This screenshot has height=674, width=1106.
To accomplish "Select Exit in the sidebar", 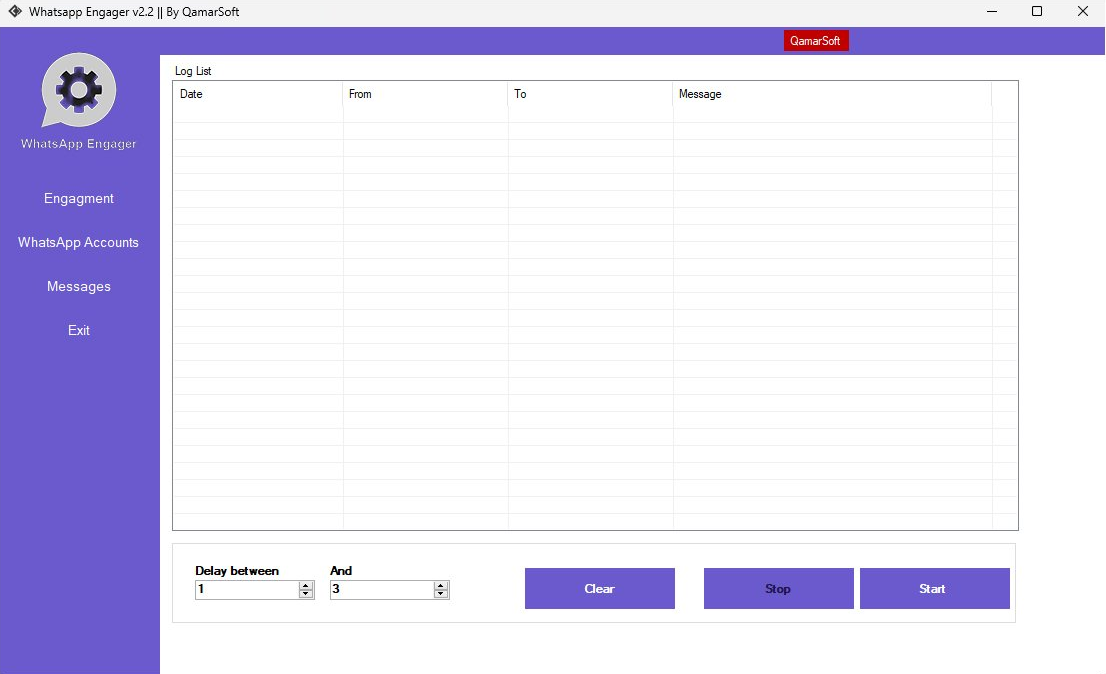I will (79, 330).
